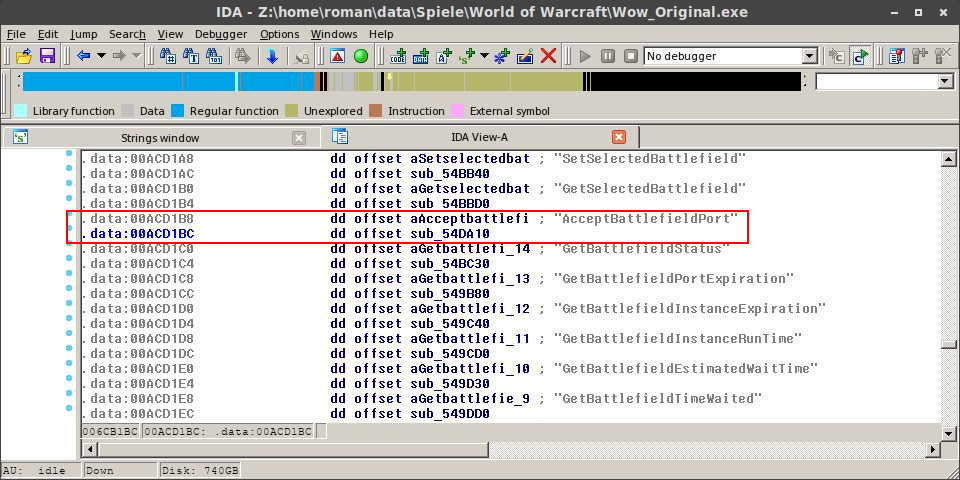This screenshot has width=960, height=480.
Task: Open the Windows menu
Action: coord(334,34)
